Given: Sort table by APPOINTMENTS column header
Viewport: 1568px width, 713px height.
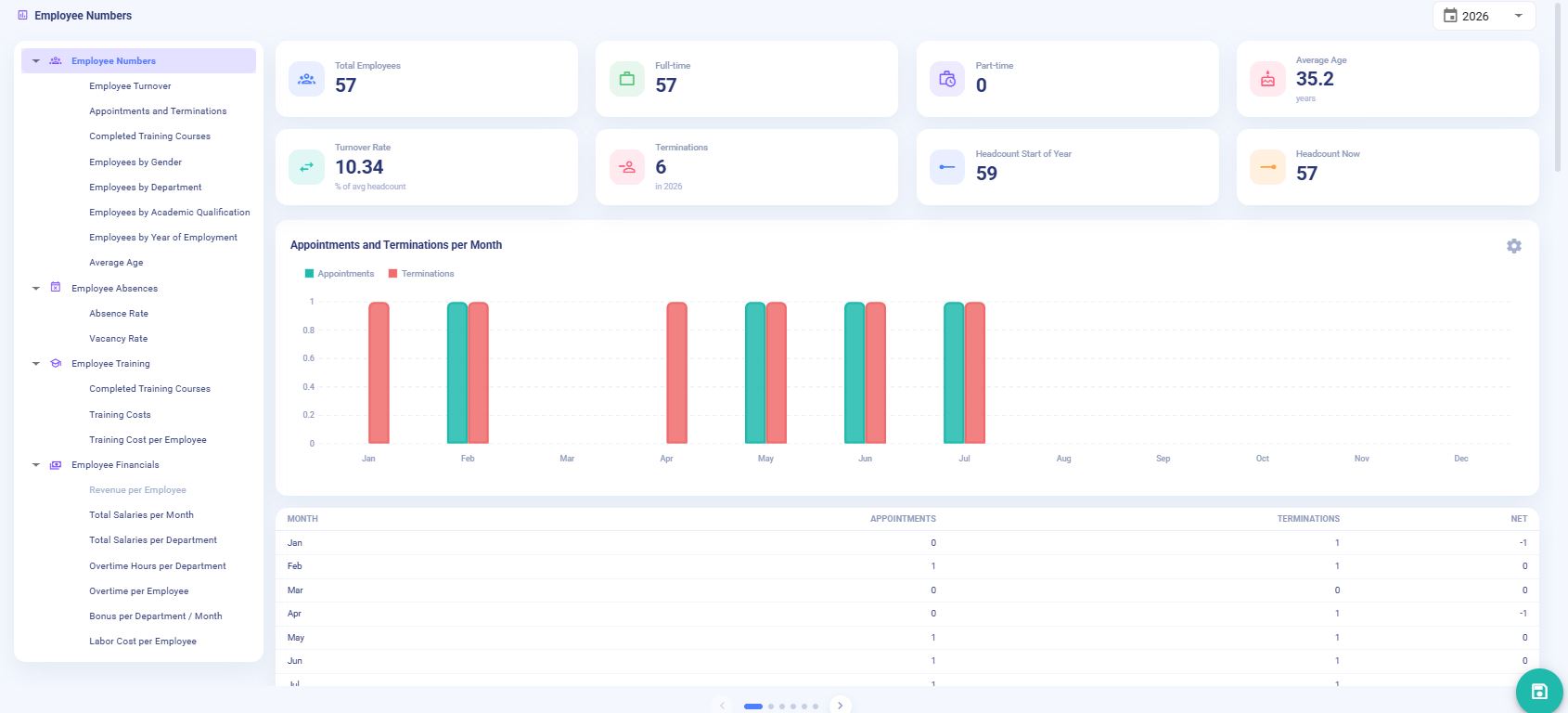Looking at the screenshot, I should 903,519.
